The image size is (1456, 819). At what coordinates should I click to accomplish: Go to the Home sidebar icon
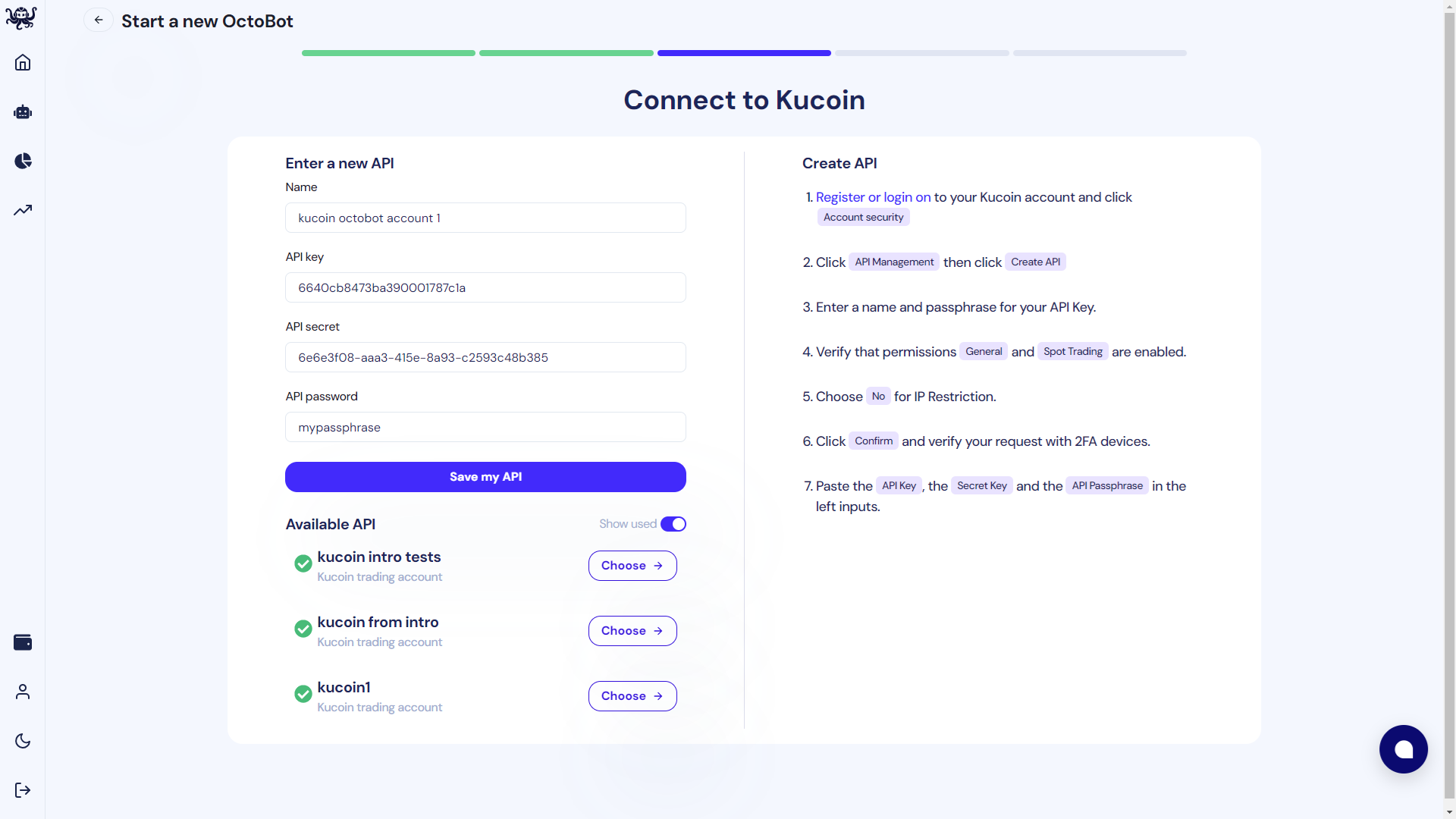click(x=23, y=62)
